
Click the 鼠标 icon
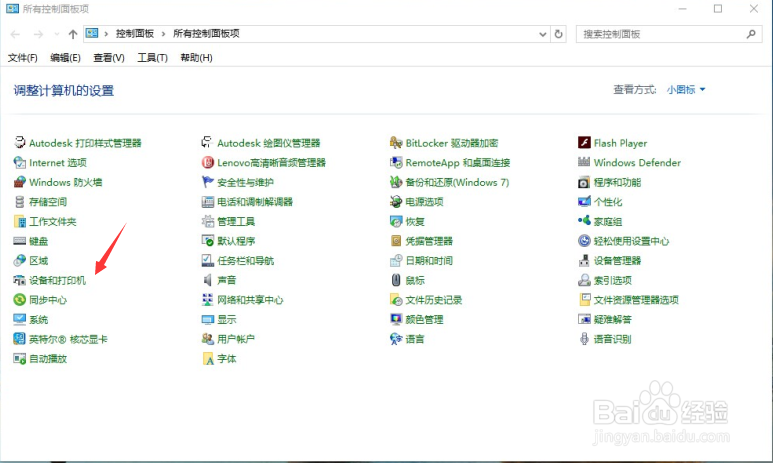(396, 280)
